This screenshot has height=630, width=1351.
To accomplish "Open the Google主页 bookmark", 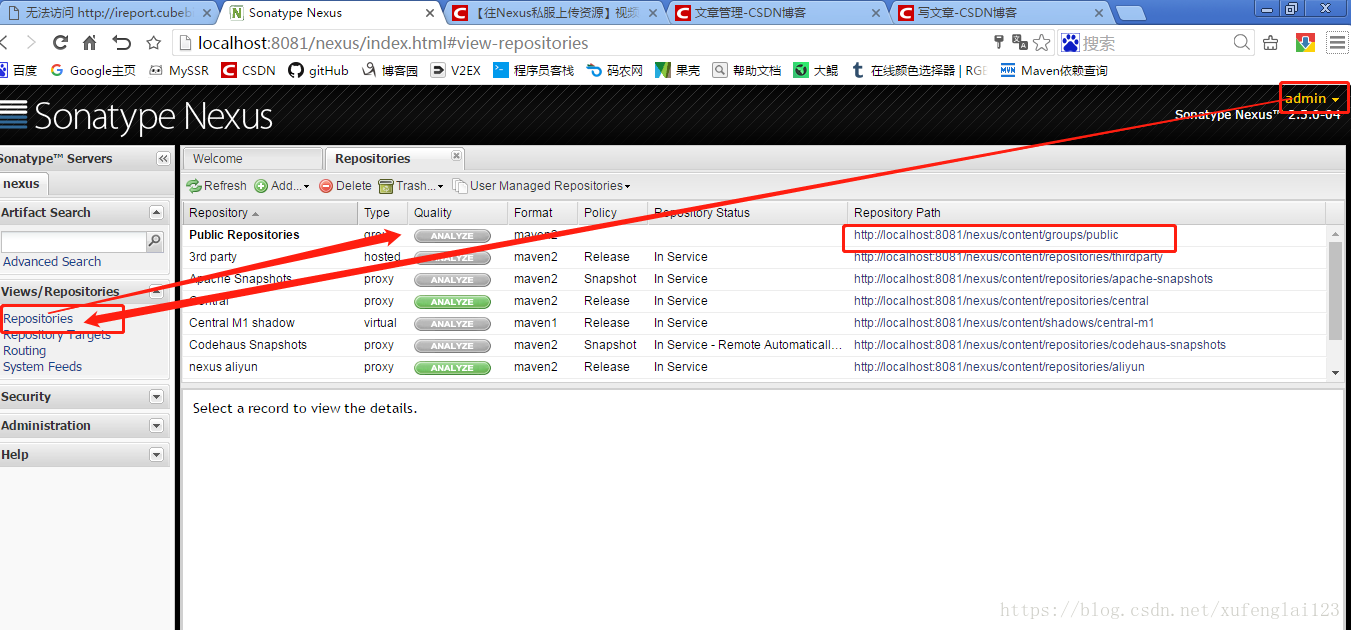I will pos(93,71).
